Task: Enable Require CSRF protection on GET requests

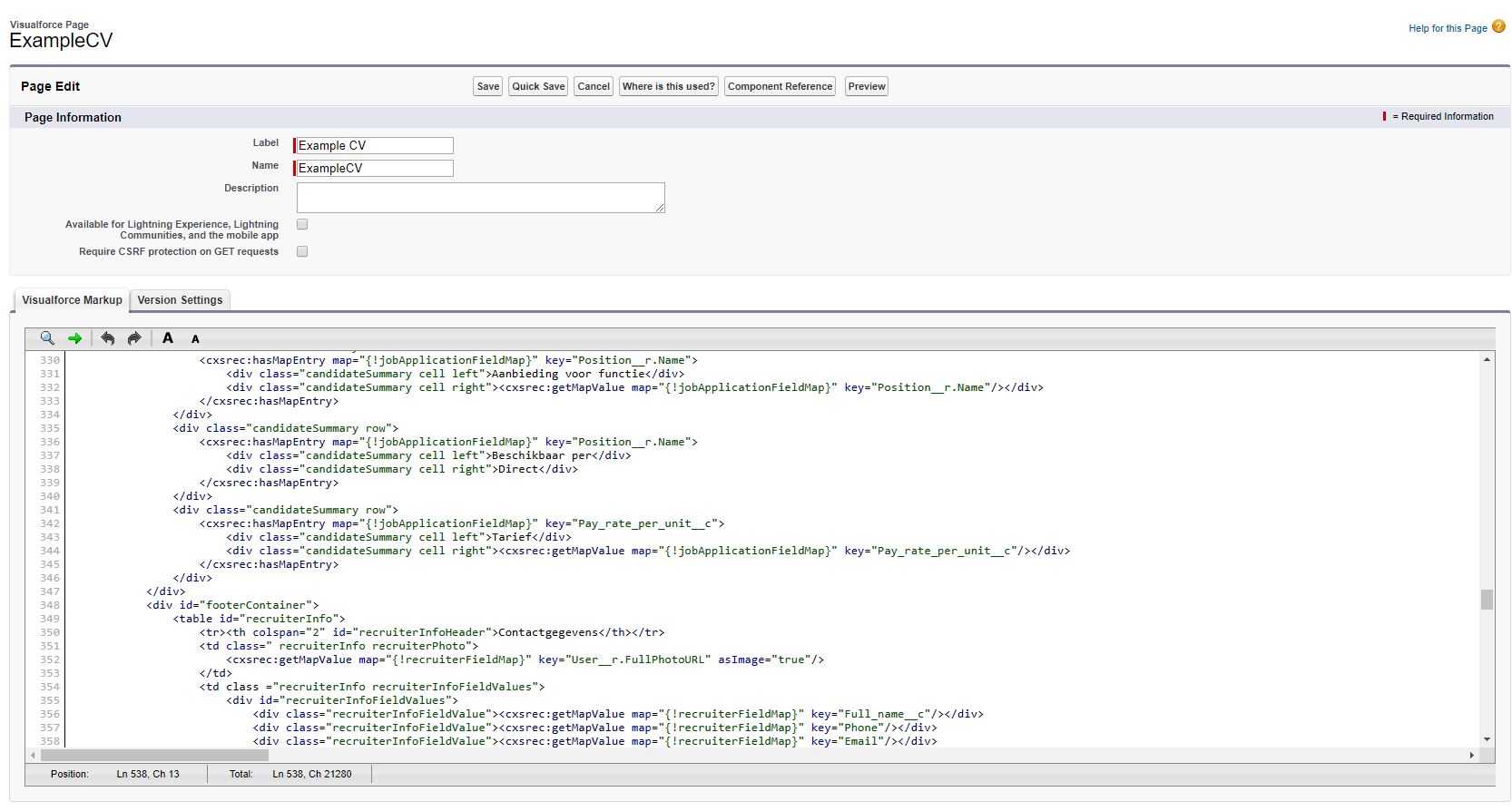Action: (302, 251)
